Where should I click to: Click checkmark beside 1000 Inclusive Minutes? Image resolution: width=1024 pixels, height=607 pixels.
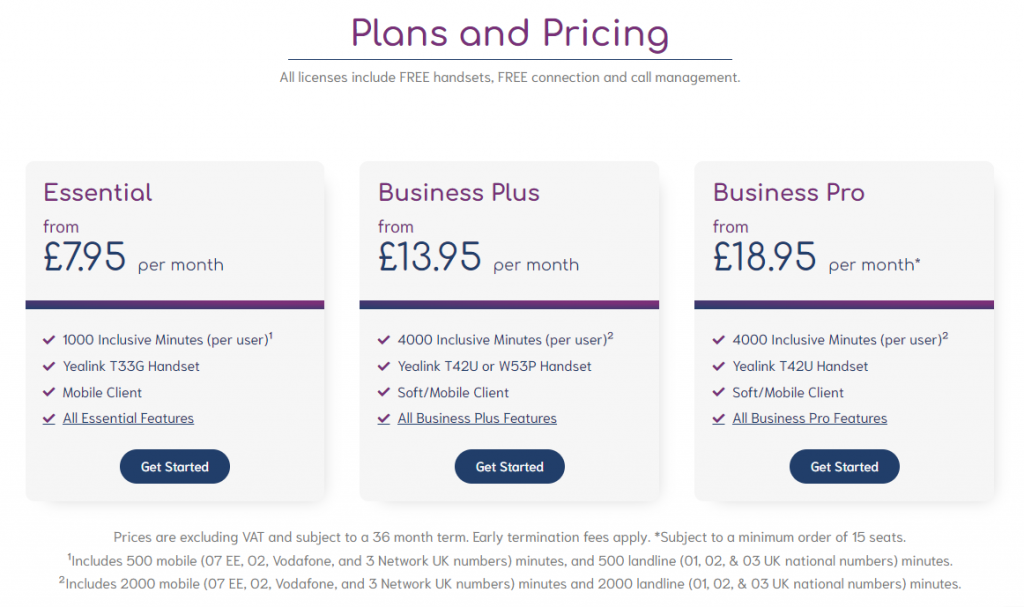pos(49,340)
